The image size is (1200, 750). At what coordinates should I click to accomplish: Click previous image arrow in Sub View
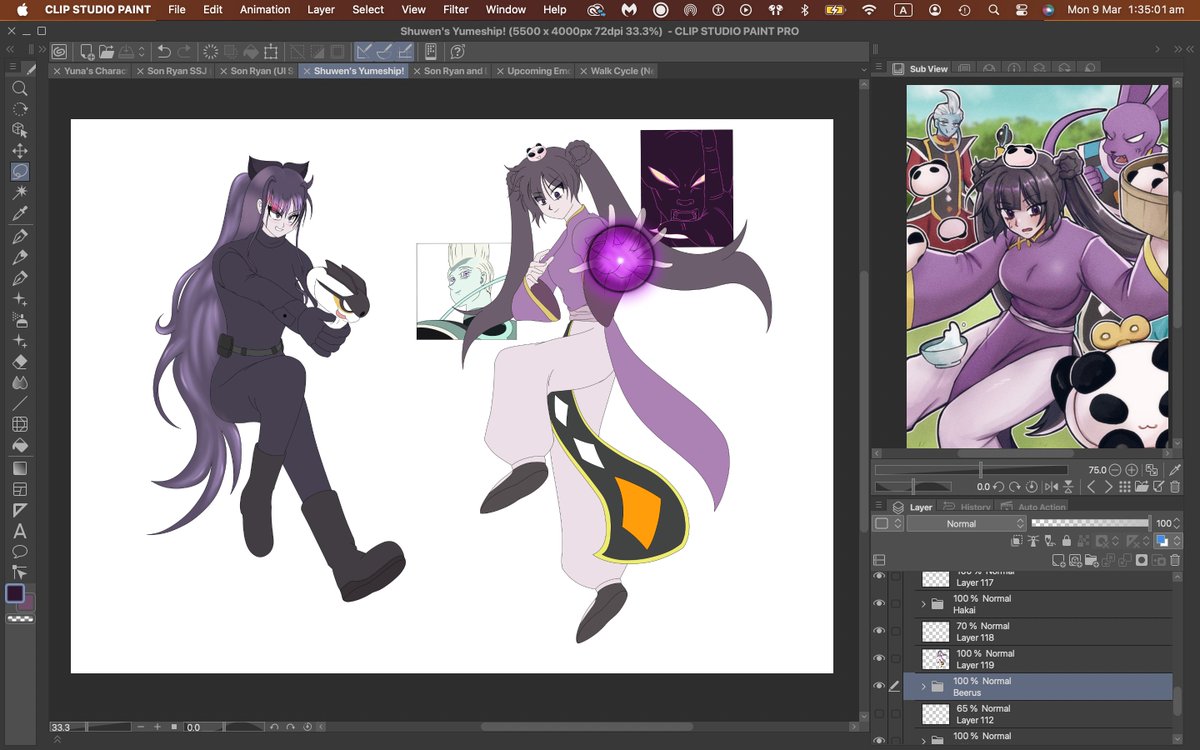tap(1091, 487)
